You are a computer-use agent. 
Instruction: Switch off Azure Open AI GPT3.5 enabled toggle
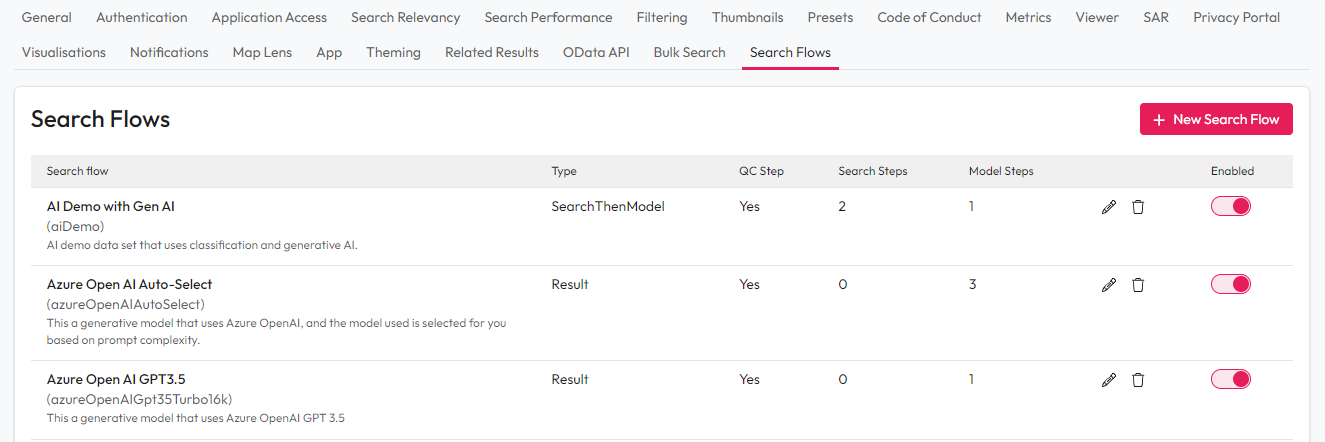(x=1231, y=379)
